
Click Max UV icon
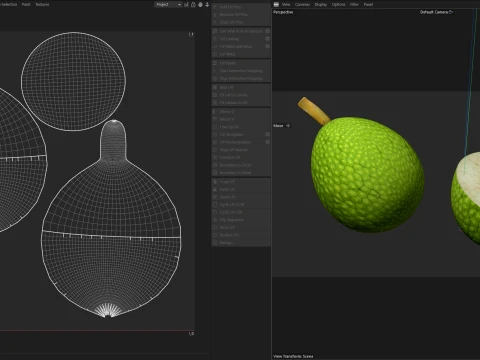pos(215,87)
